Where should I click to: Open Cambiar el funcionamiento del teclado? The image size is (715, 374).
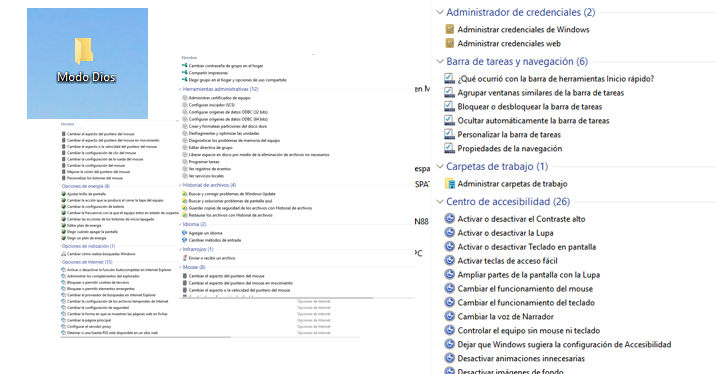(526, 303)
